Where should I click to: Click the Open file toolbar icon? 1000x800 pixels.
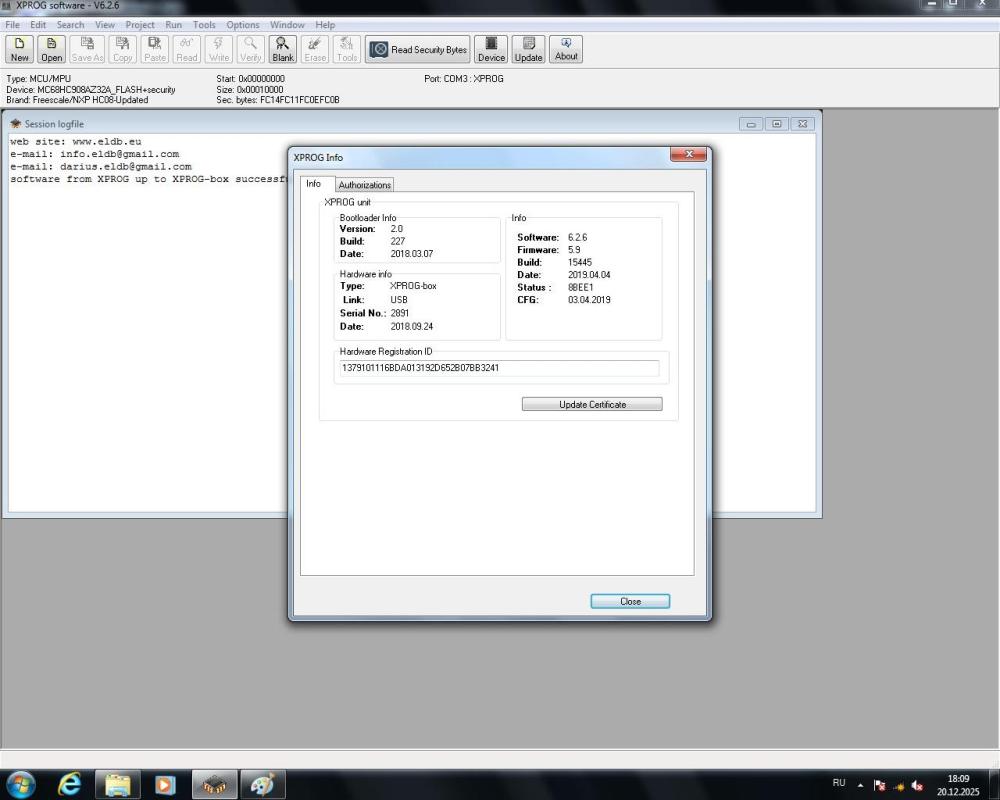[52, 49]
